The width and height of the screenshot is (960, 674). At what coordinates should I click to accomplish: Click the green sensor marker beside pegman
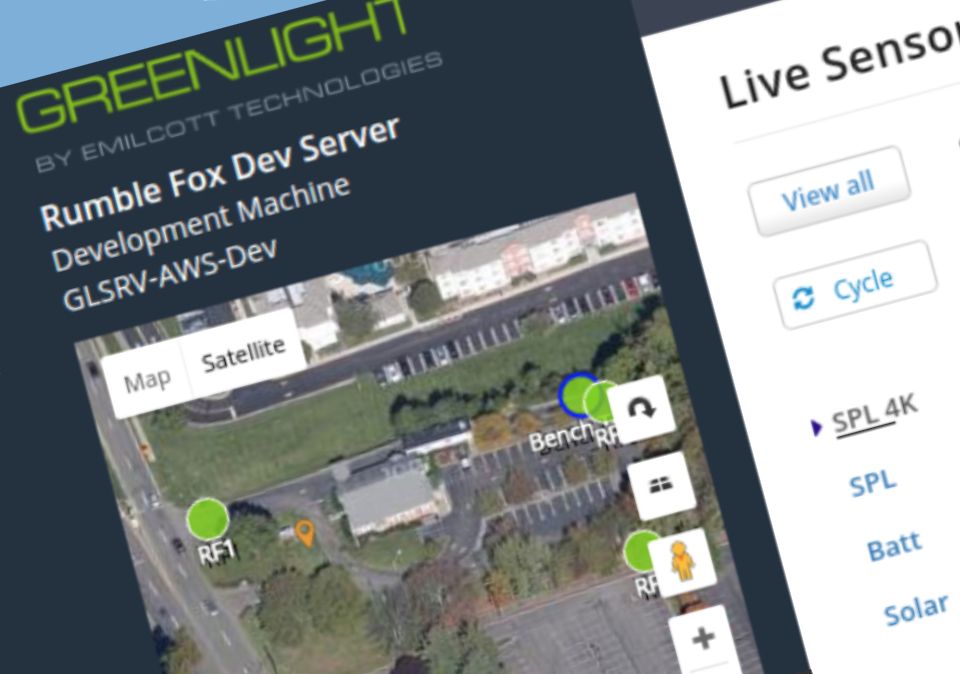point(641,550)
